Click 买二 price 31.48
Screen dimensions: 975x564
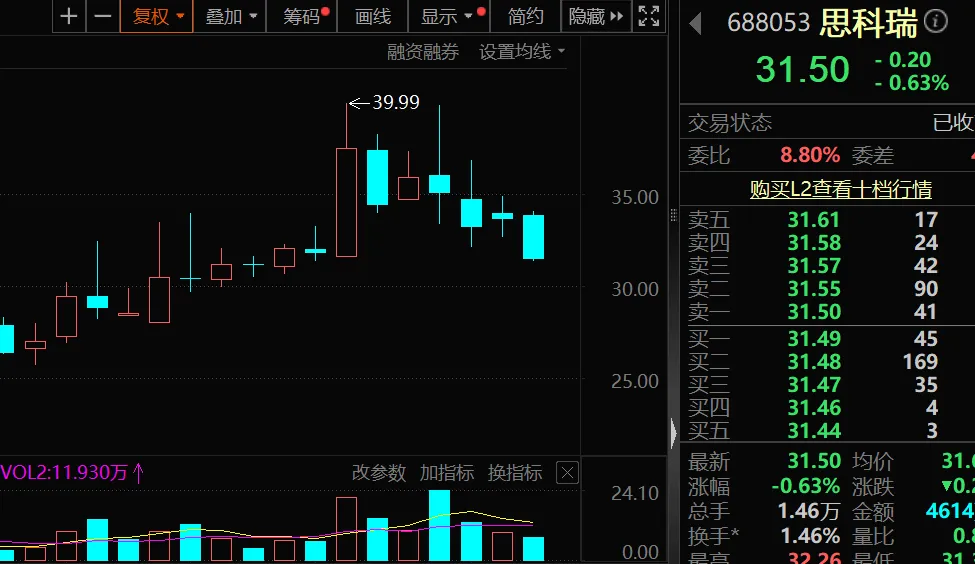coord(814,361)
